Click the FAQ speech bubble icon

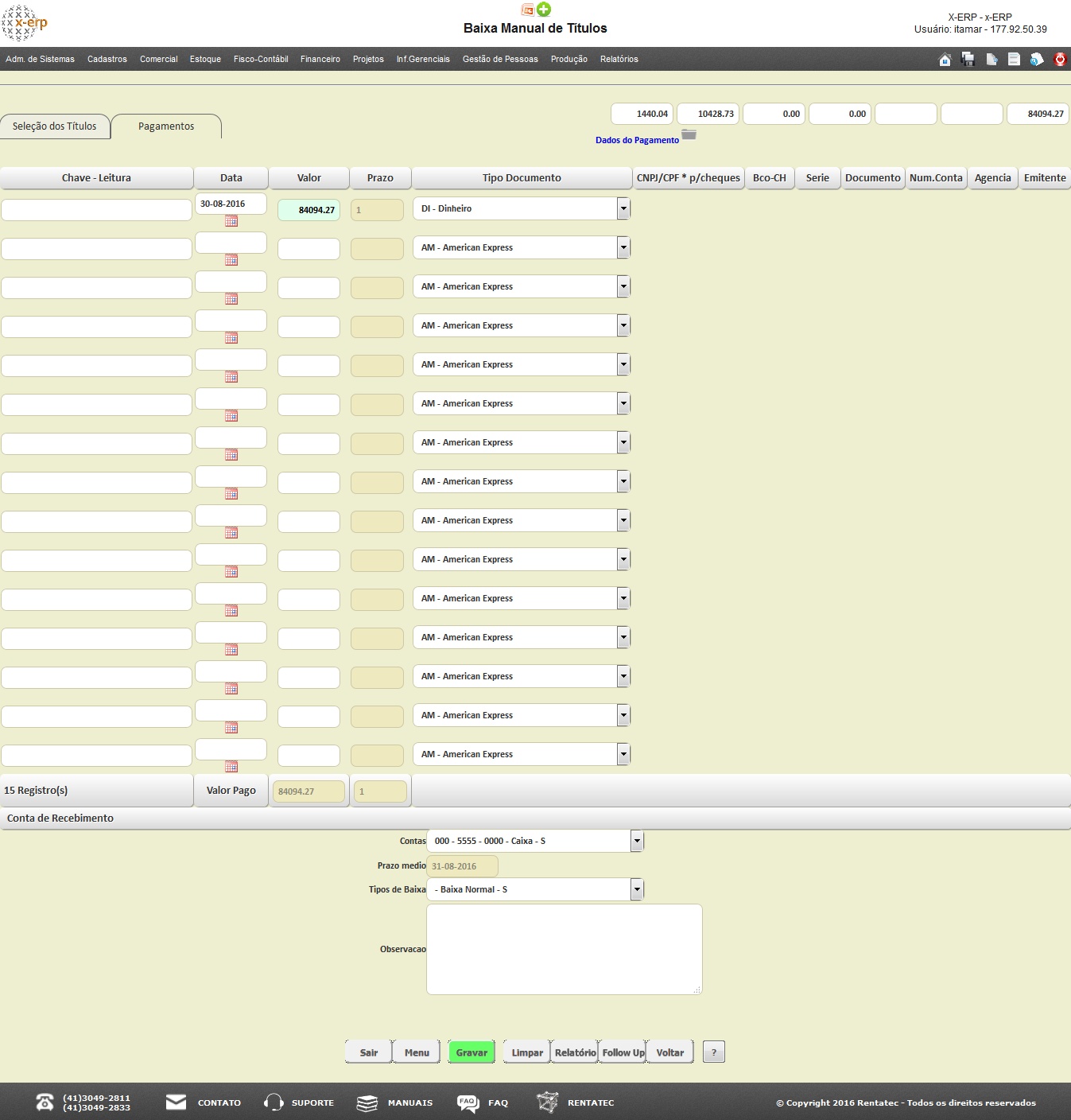[468, 1102]
